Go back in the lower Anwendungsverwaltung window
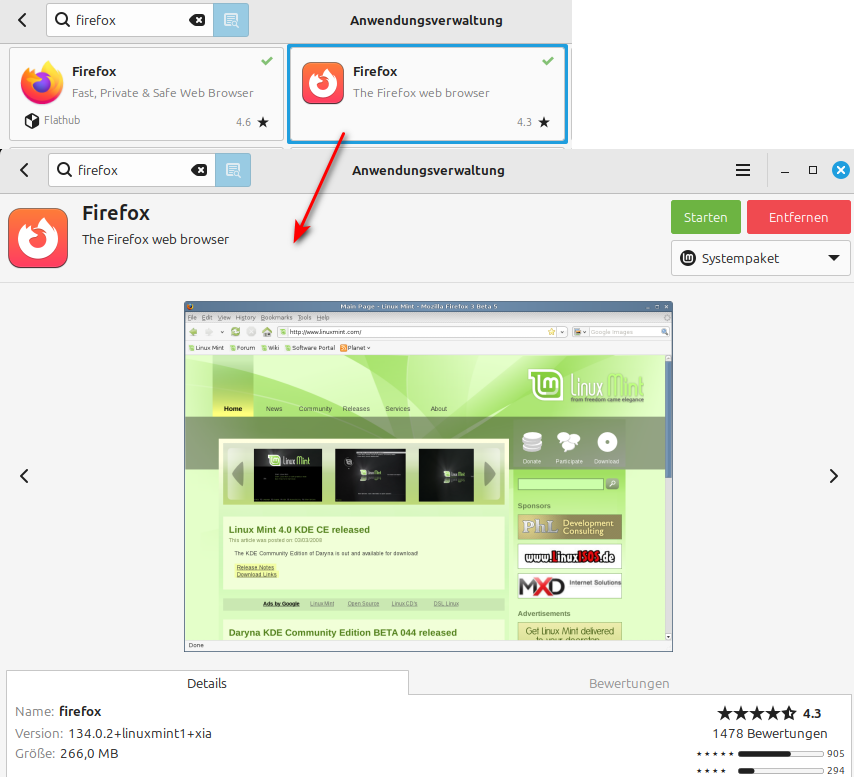The height and width of the screenshot is (777, 854). 24,170
